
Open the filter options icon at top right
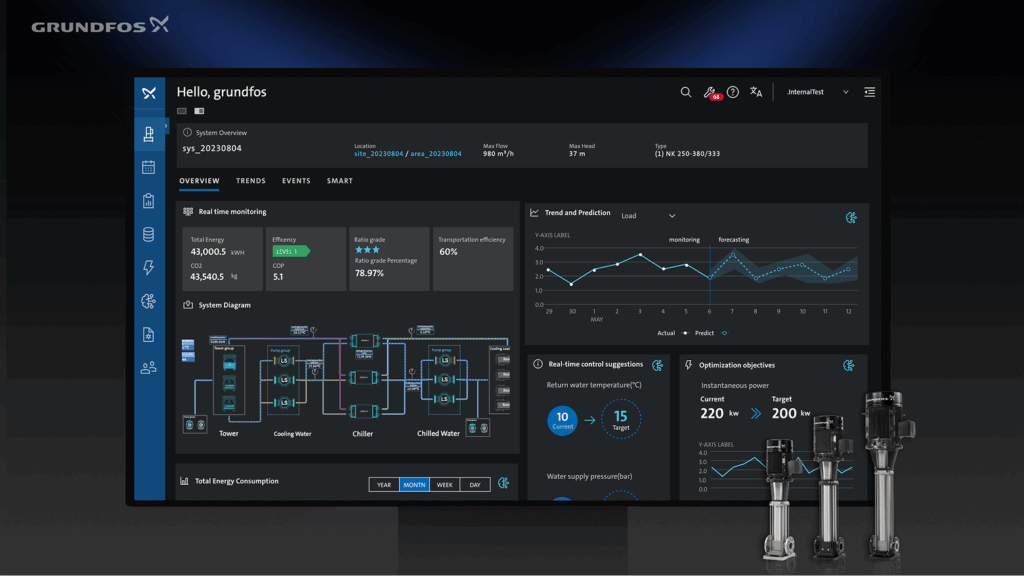(x=869, y=91)
